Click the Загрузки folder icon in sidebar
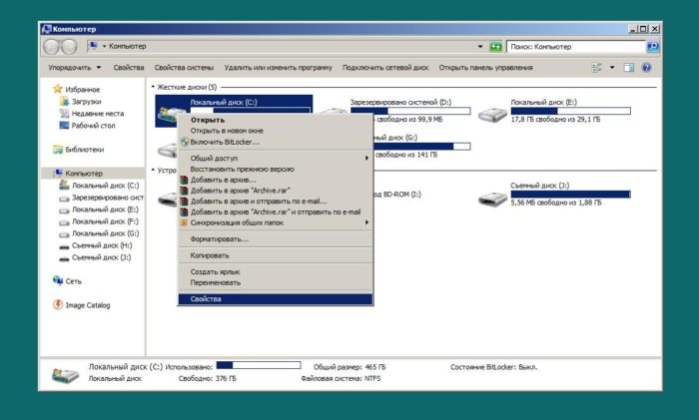Screen dimensions: 699x420 pos(64,101)
